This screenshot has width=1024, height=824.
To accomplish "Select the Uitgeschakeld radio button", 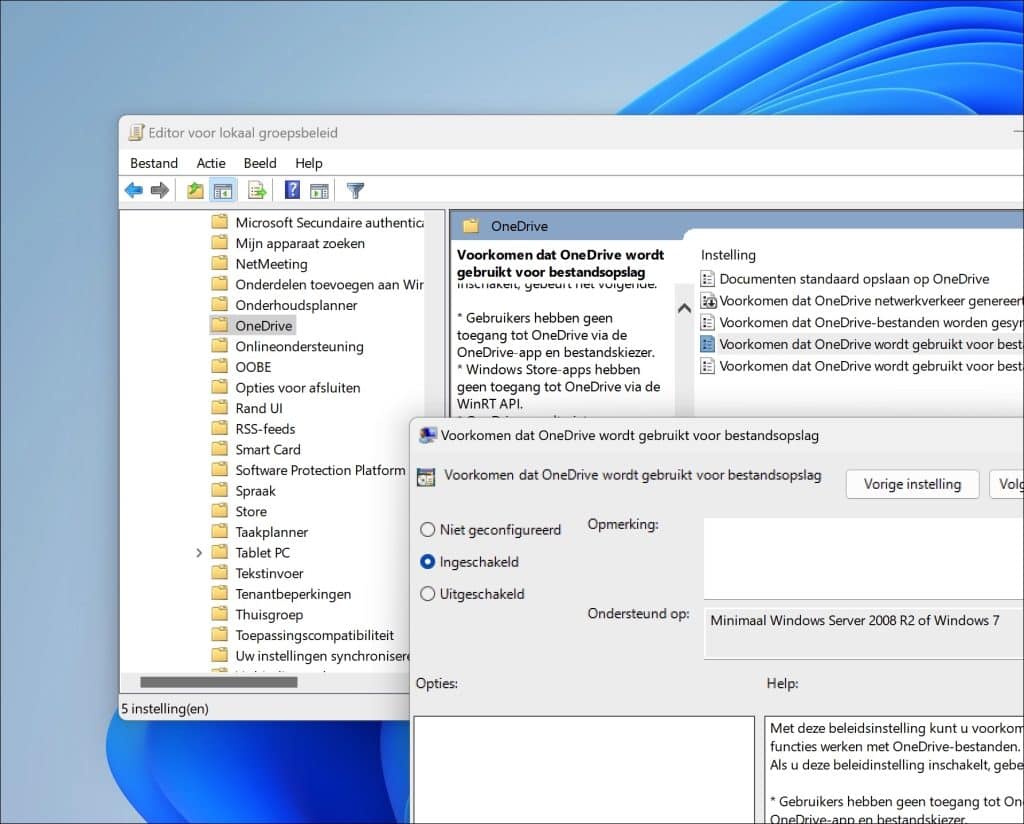I will (x=427, y=594).
